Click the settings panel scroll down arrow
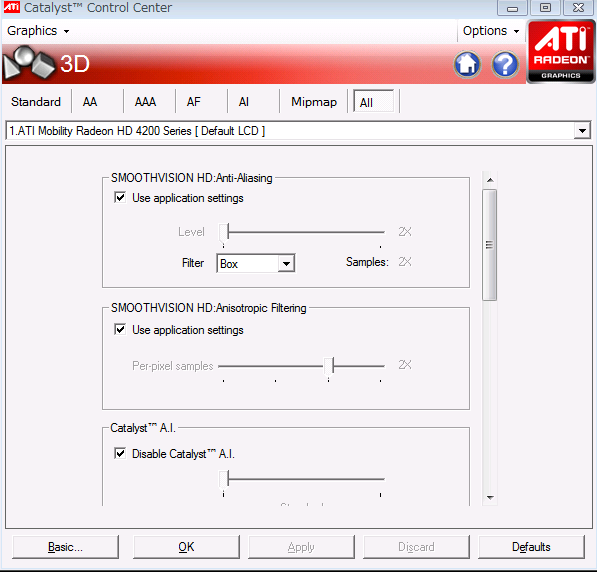597x572 pixels. point(490,497)
